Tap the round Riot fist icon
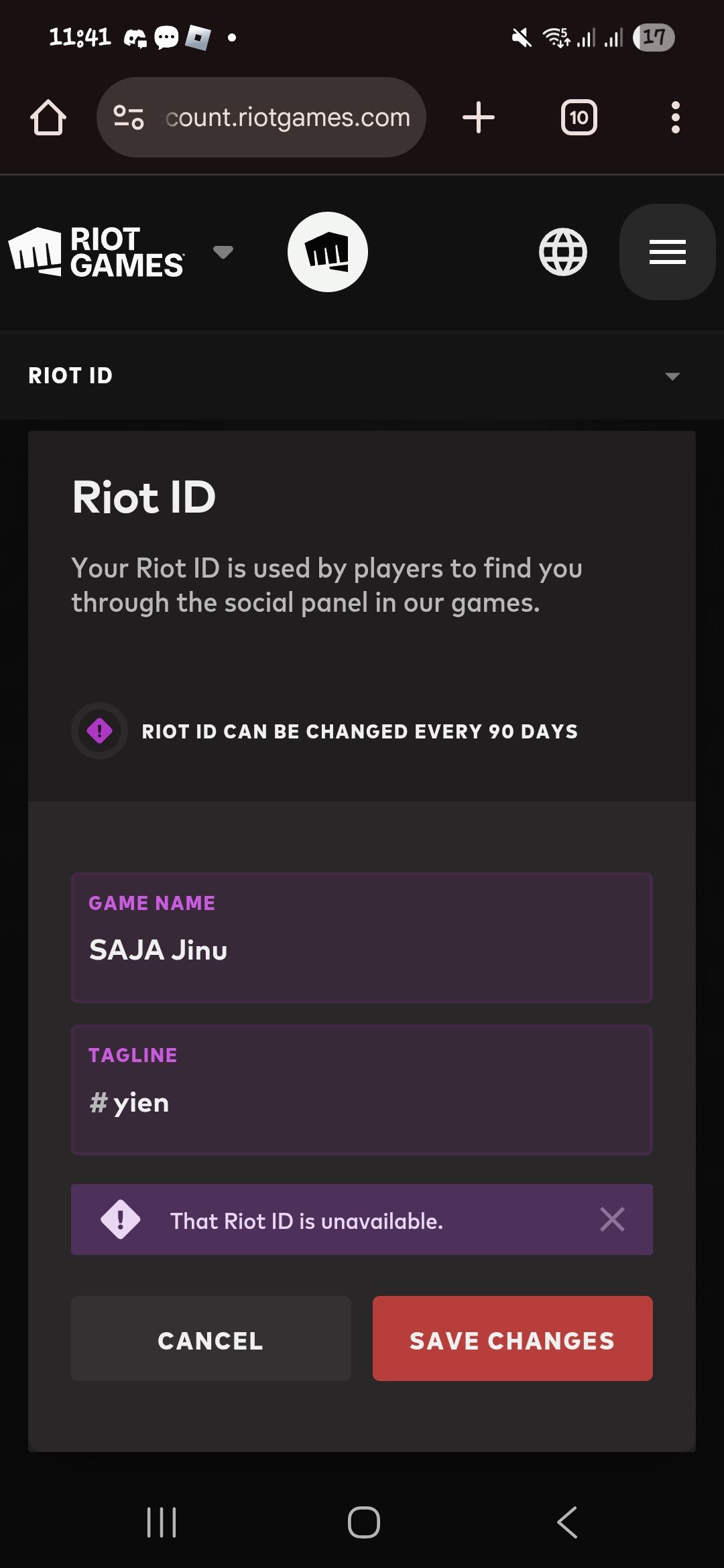This screenshot has width=724, height=1568. [x=327, y=252]
